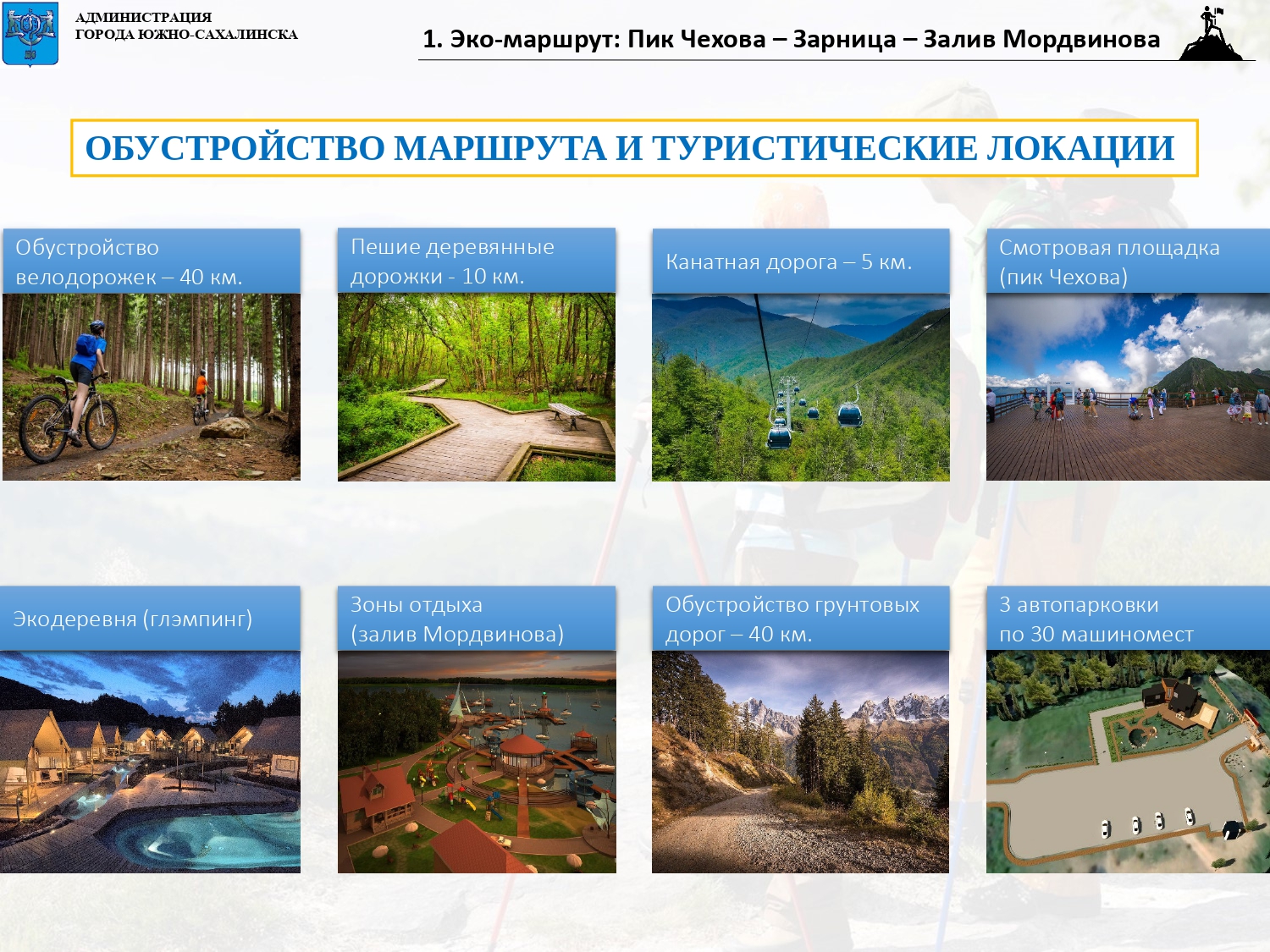Image resolution: width=1270 pixels, height=952 pixels.
Task: Click label 'Канатная дорога – 5 км.'
Action: [x=801, y=261]
